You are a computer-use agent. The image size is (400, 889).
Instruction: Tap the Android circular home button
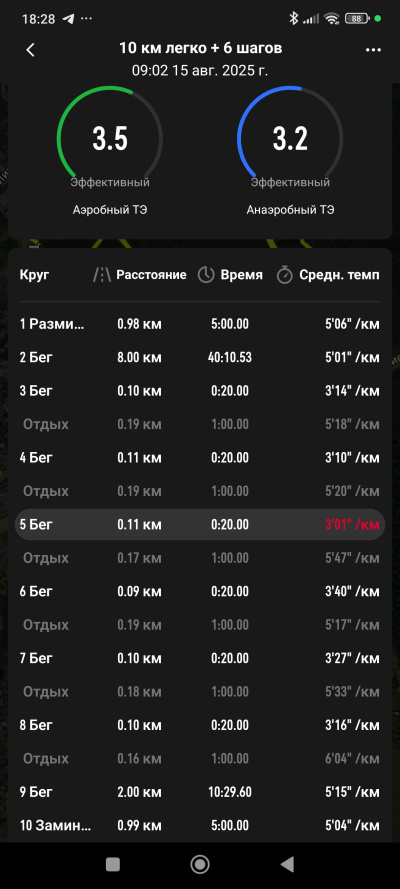[x=199, y=864]
